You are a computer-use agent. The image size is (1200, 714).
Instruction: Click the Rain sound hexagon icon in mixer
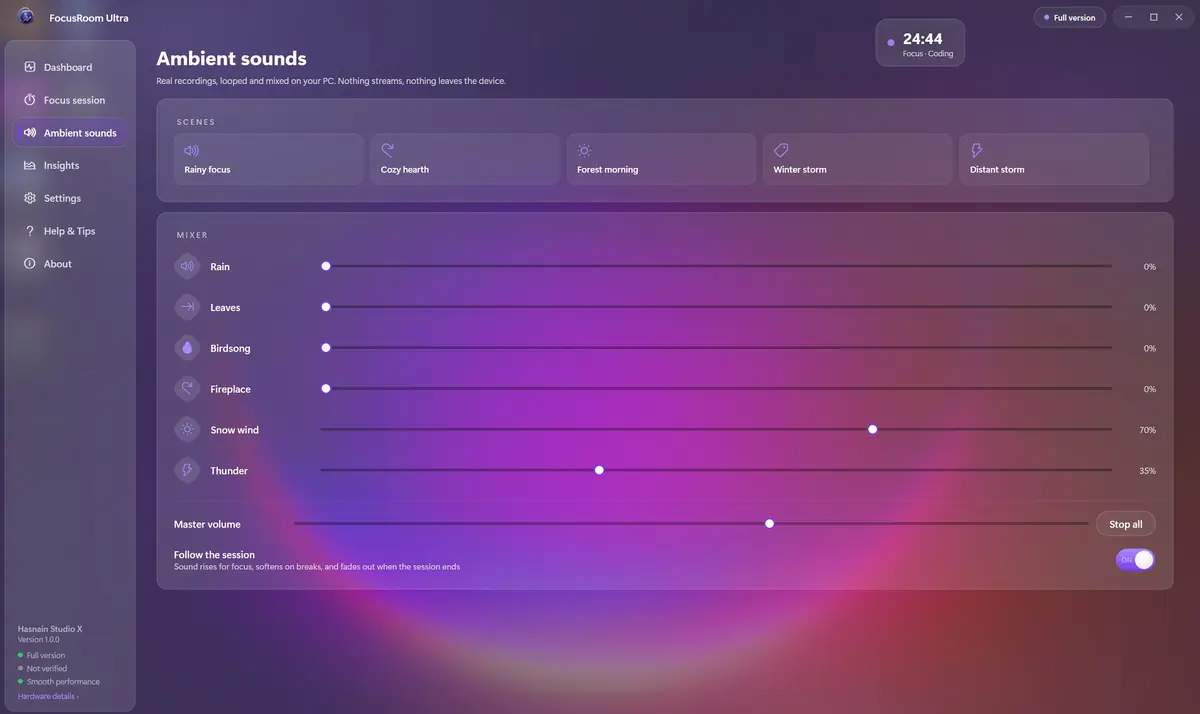187,267
